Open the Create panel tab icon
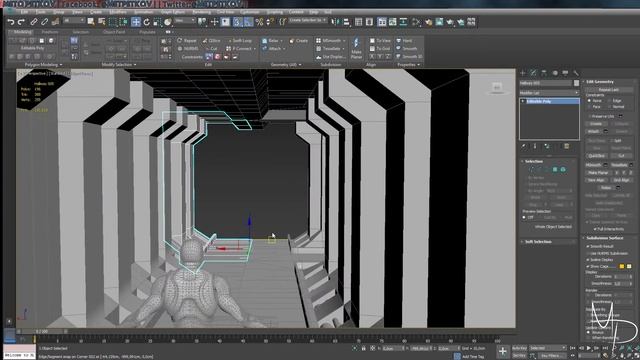 tap(523, 73)
